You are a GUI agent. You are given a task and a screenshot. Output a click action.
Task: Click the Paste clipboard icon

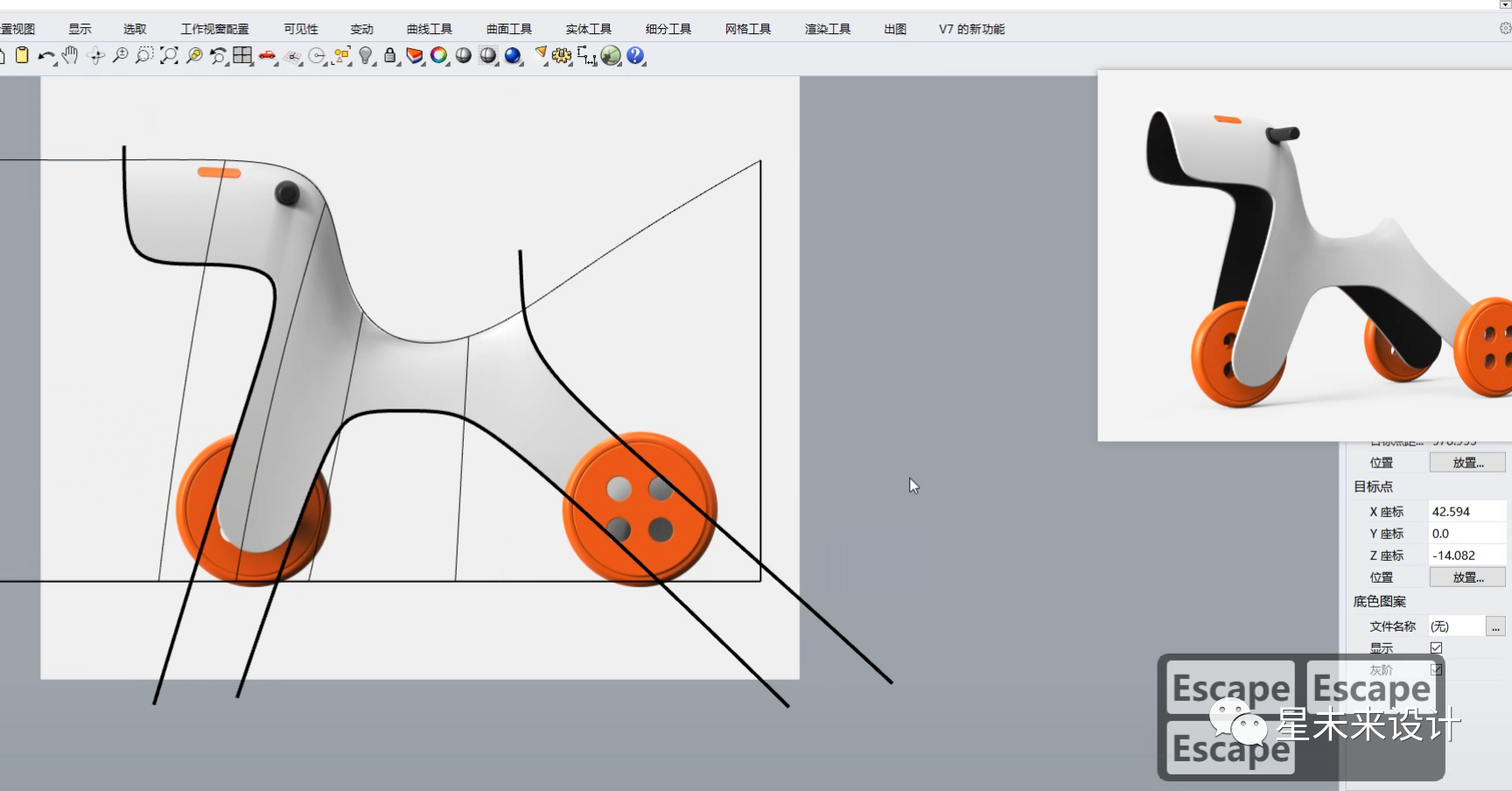coord(22,56)
